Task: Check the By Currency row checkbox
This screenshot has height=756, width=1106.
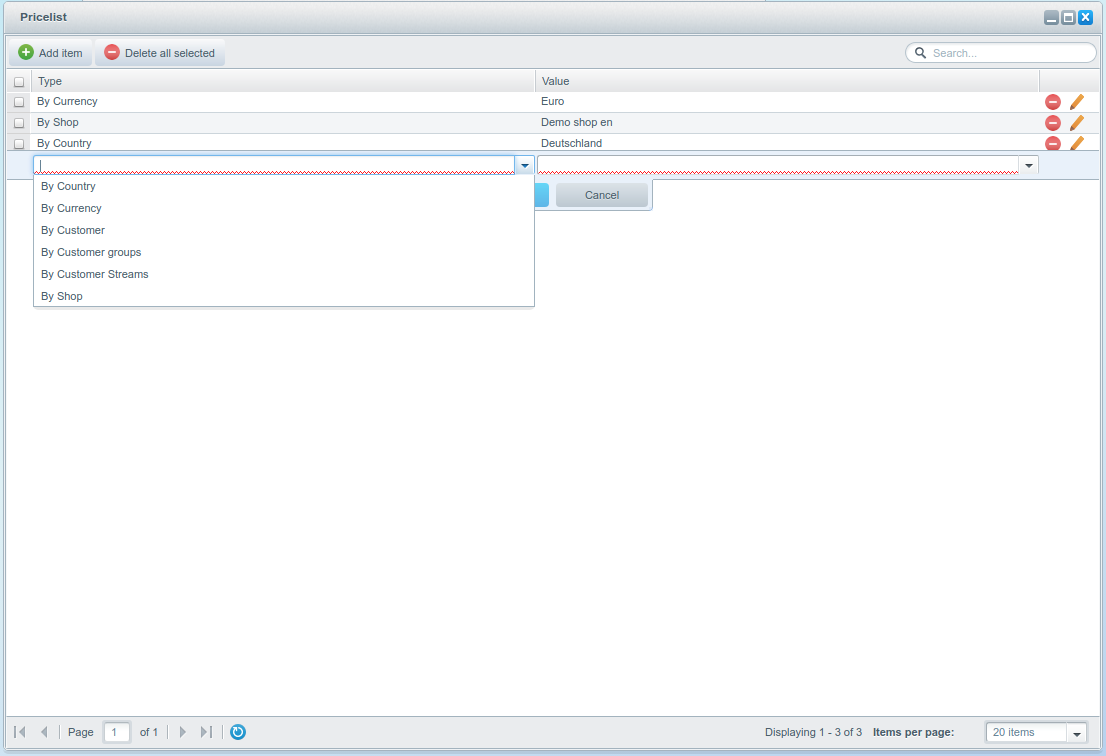Action: tap(19, 102)
